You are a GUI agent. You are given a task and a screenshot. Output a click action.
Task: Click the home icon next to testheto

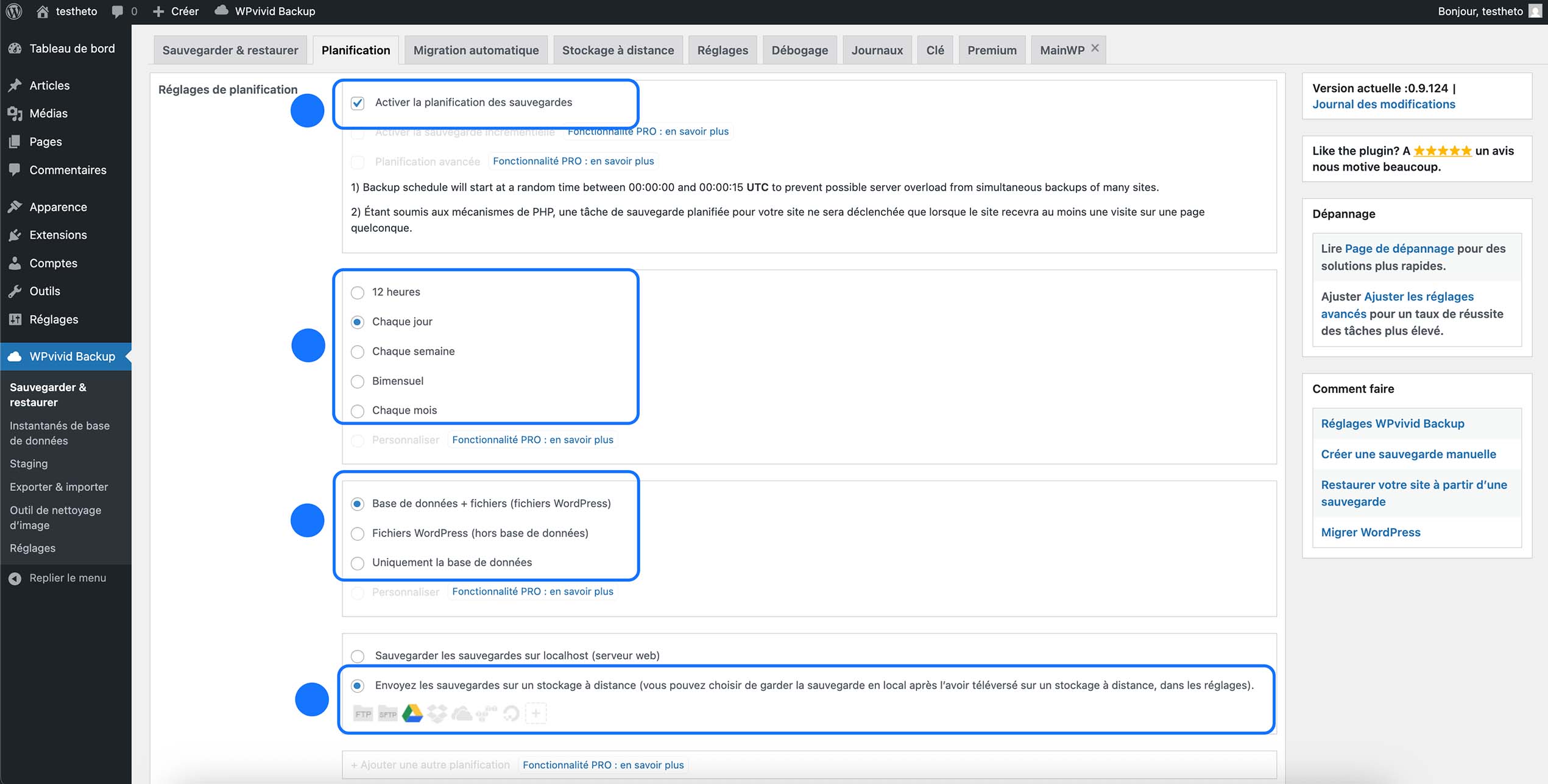click(x=43, y=11)
